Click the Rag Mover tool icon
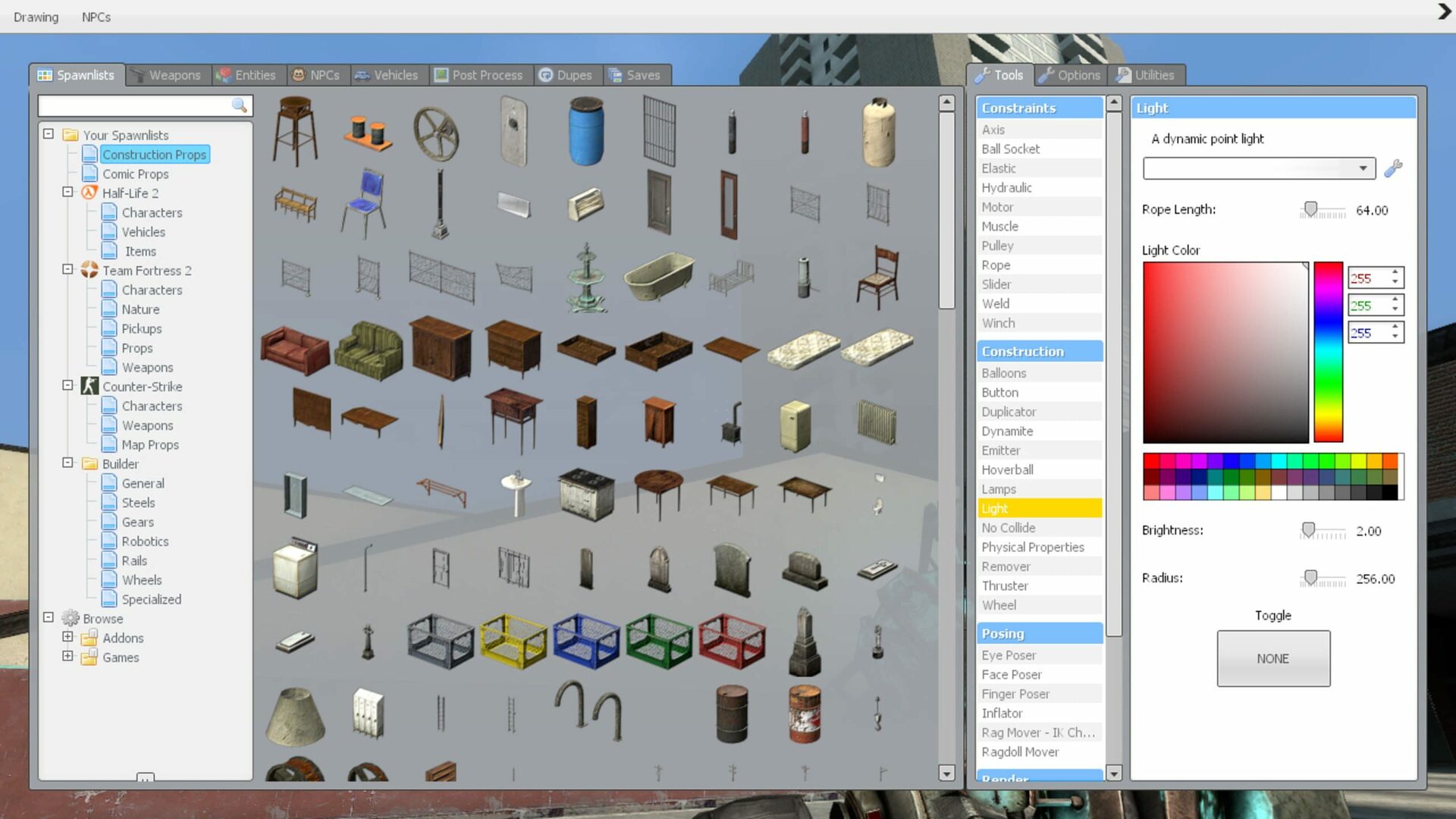 (x=1038, y=732)
